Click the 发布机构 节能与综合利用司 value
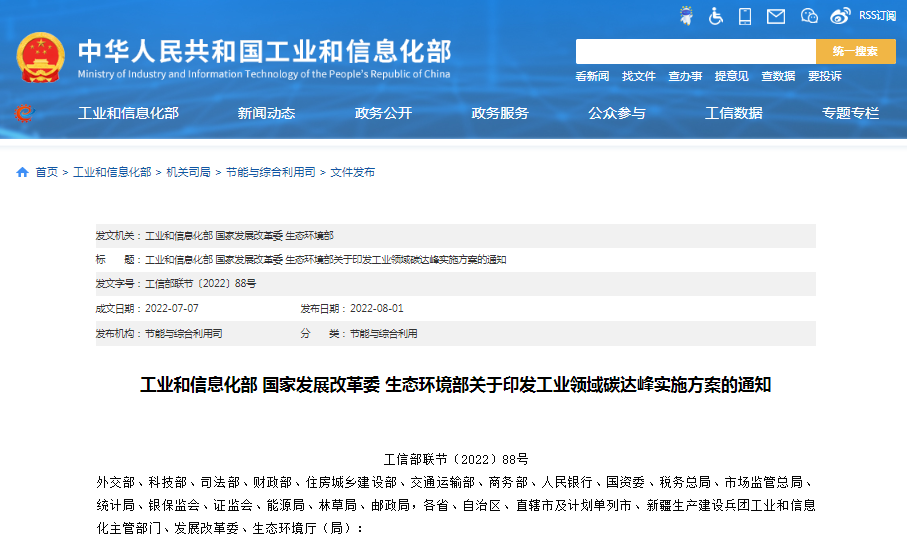This screenshot has height=552, width=907. 183,333
